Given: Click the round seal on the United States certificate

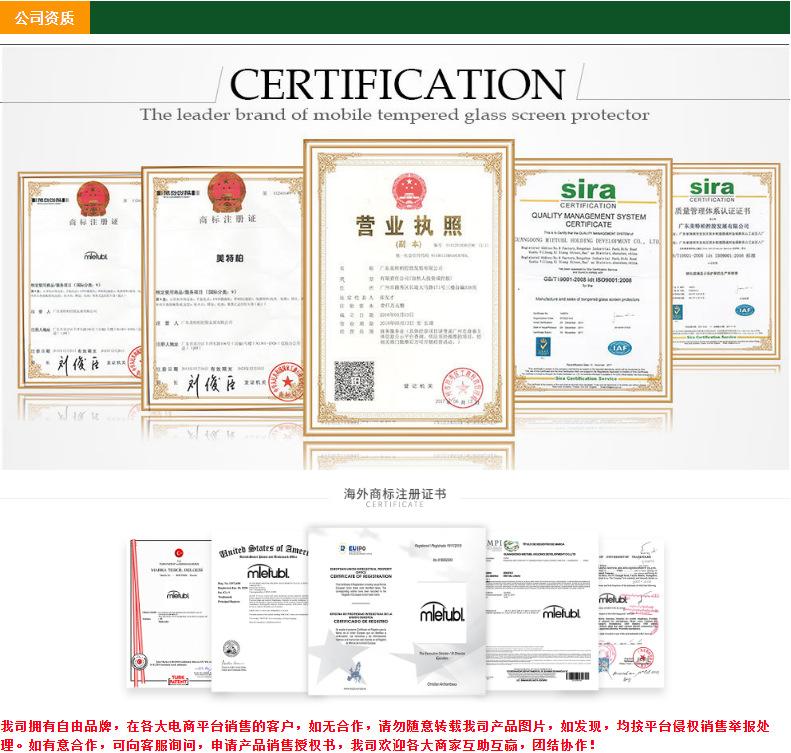Looking at the screenshot, I should (x=231, y=648).
